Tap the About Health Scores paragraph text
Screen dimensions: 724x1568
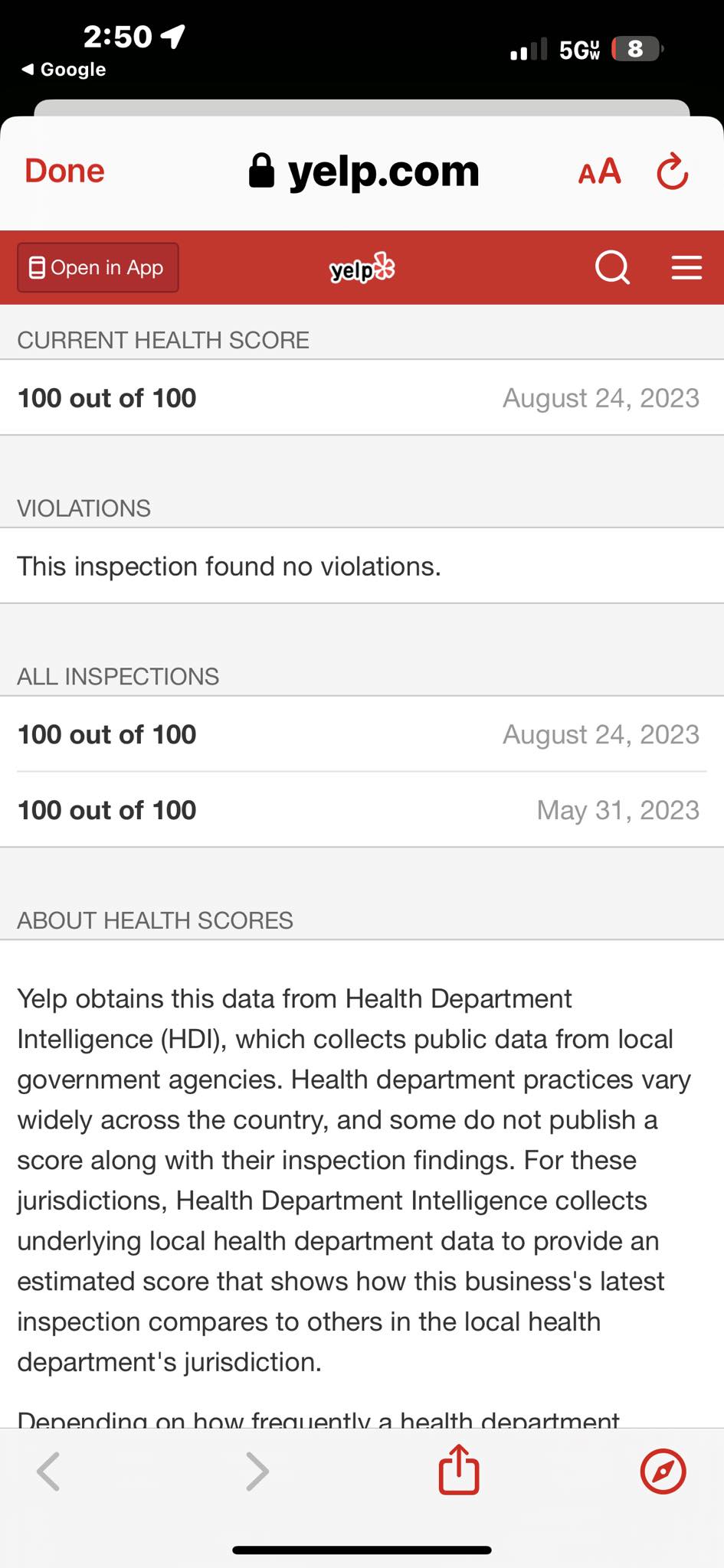(354, 1181)
